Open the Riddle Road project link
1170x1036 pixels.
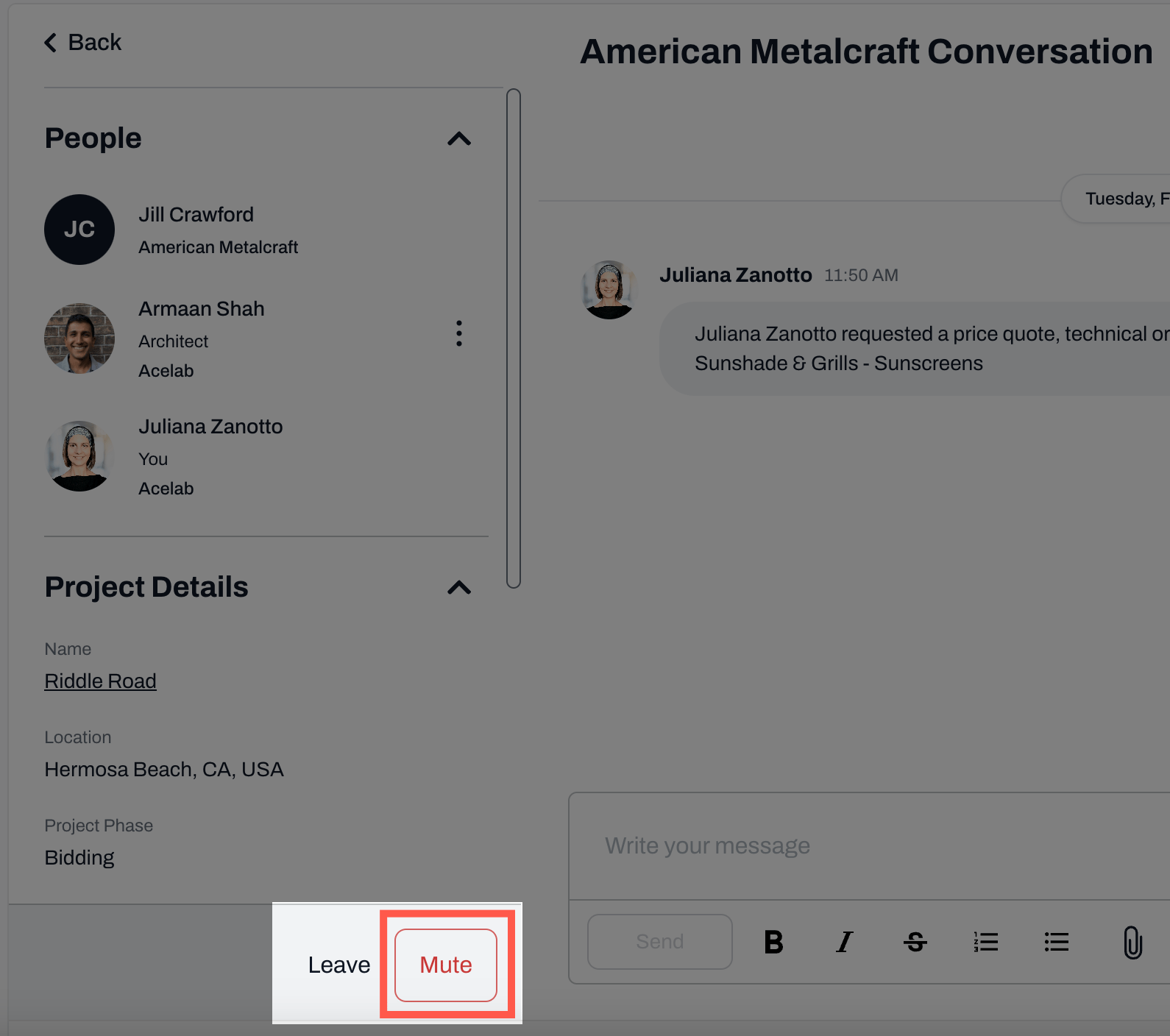point(100,681)
